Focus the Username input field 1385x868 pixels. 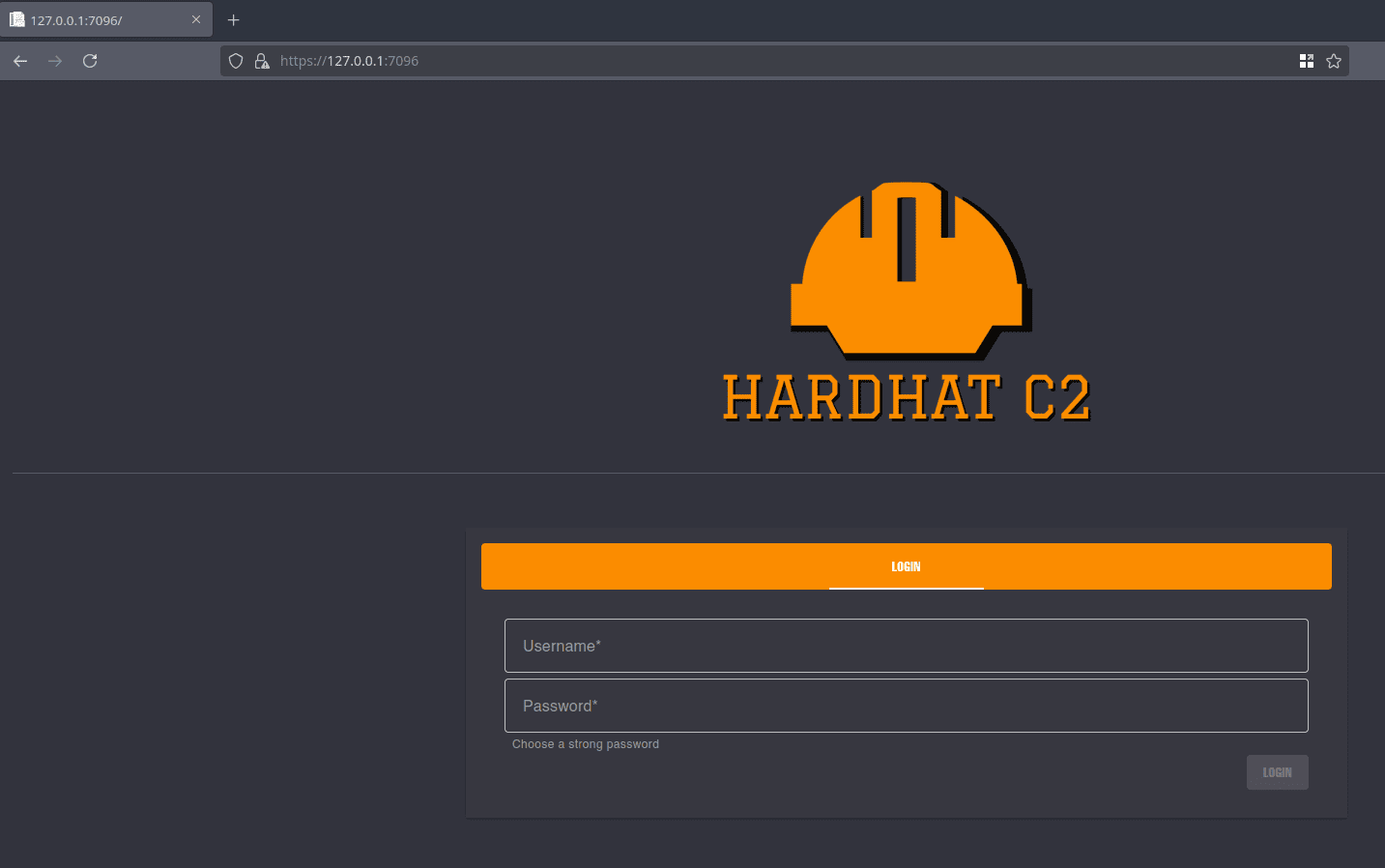[x=906, y=646]
